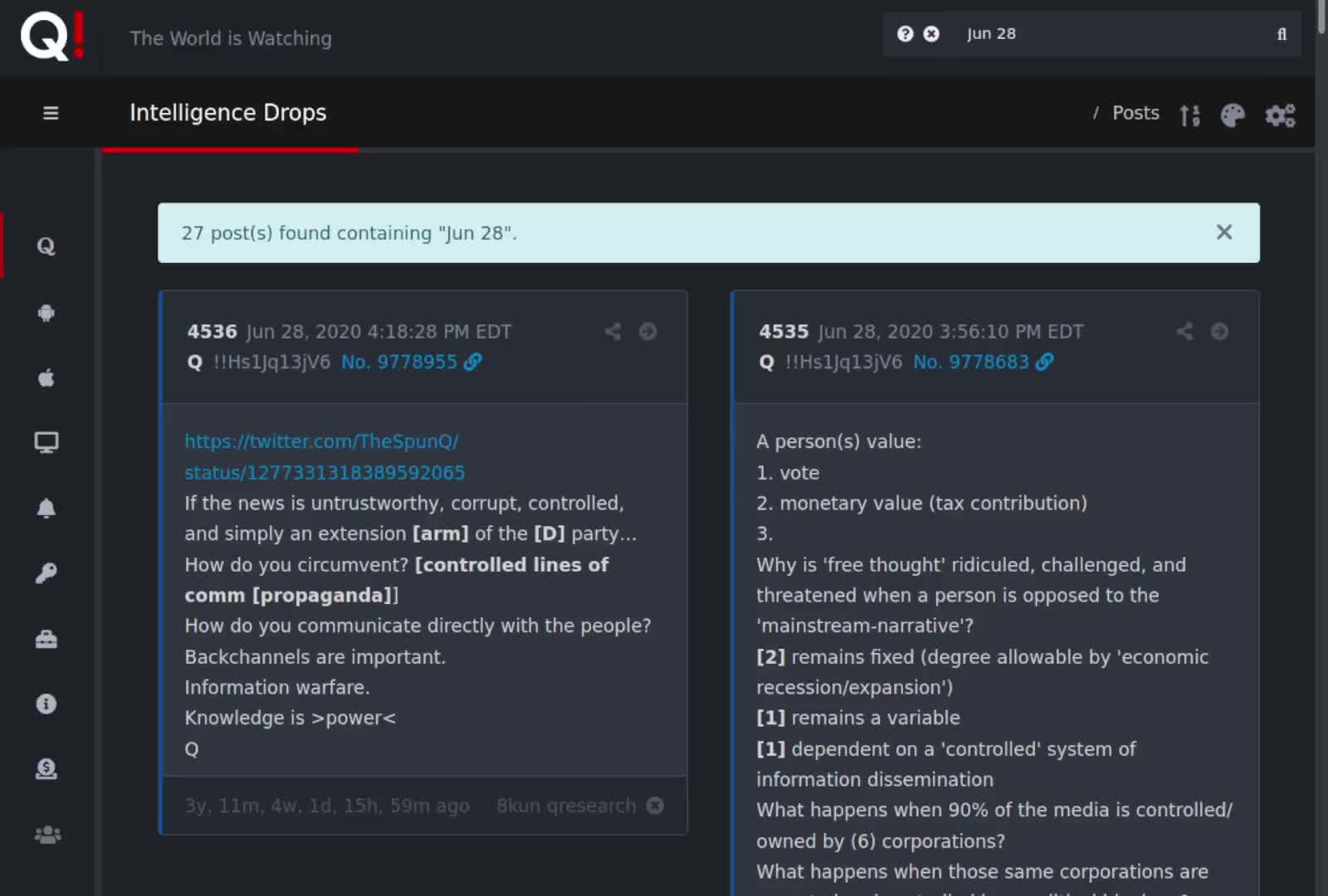Click the Android icon in the sidebar
This screenshot has height=896, width=1328.
(x=46, y=313)
